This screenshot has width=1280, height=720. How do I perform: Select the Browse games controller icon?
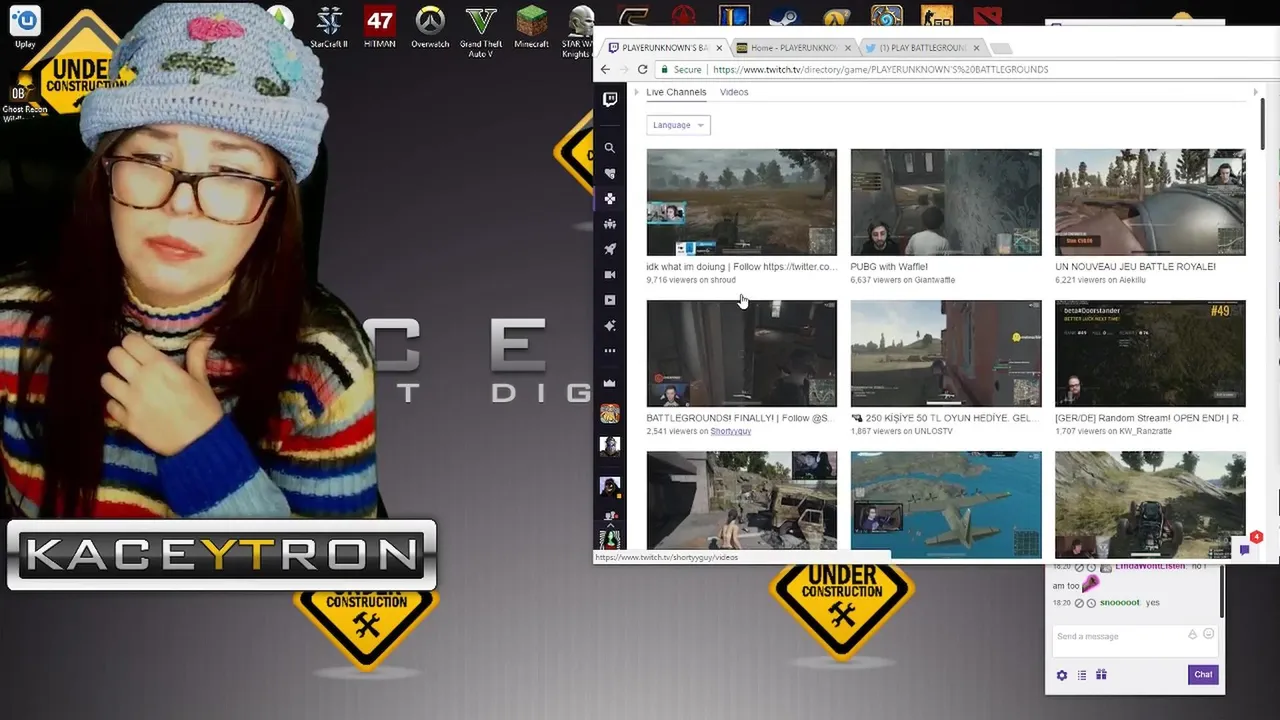(x=609, y=199)
